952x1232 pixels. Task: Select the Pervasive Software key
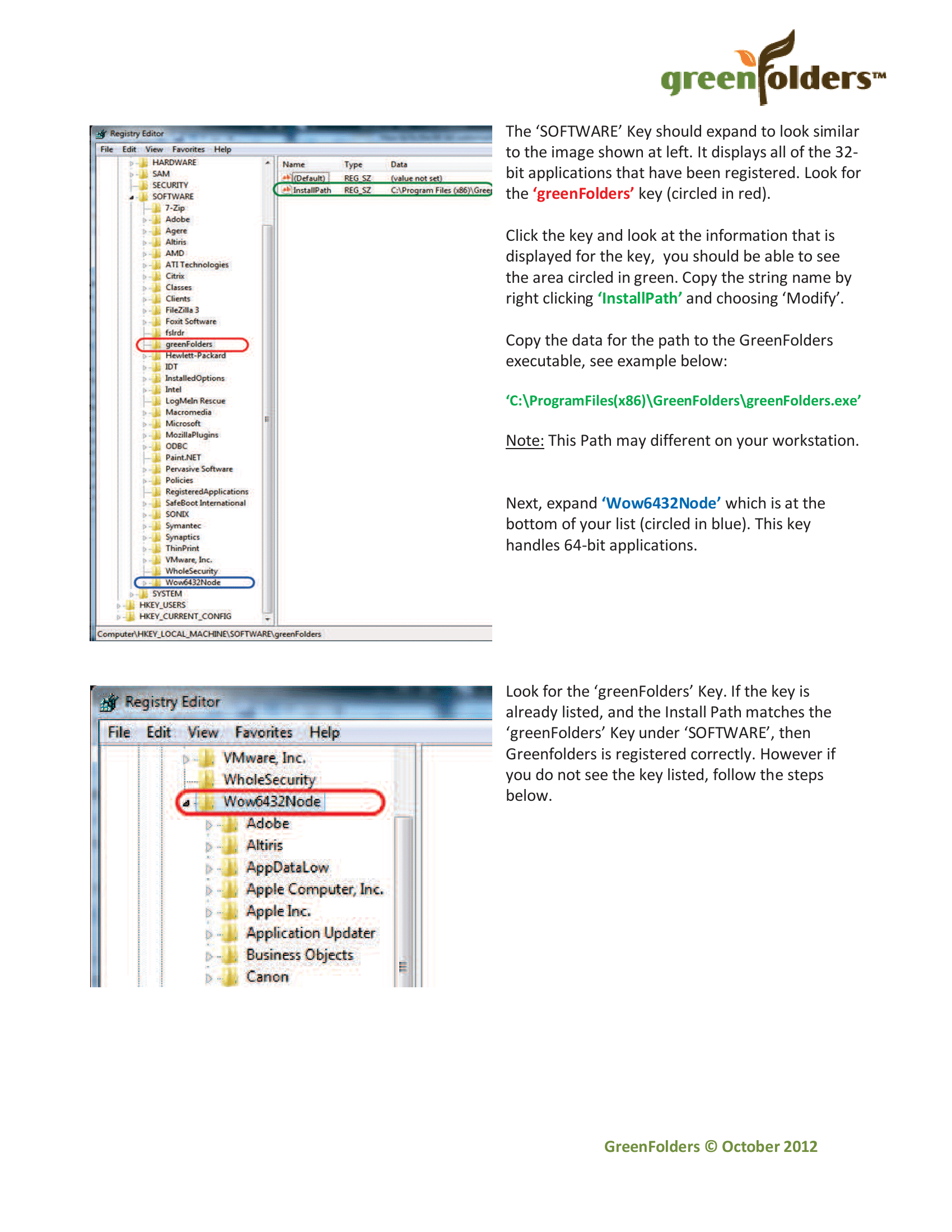tap(199, 469)
